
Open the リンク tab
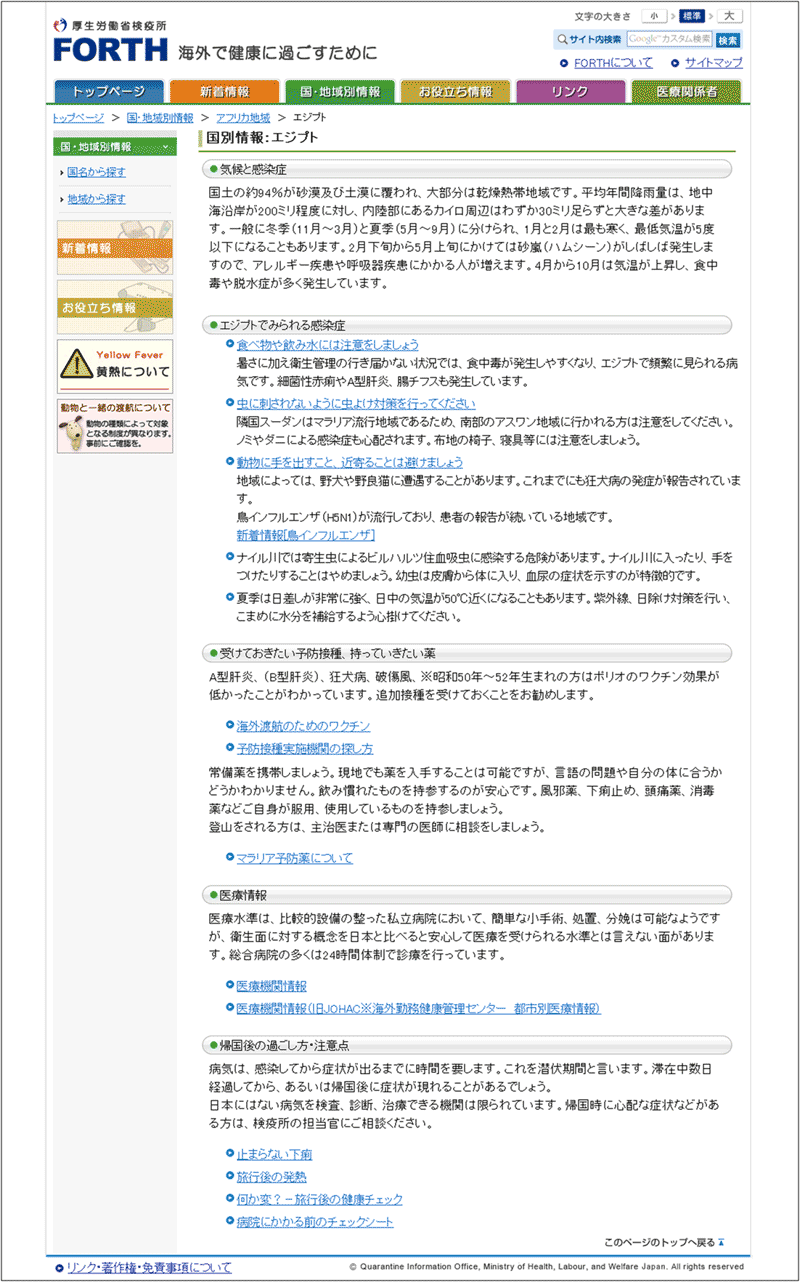[571, 91]
